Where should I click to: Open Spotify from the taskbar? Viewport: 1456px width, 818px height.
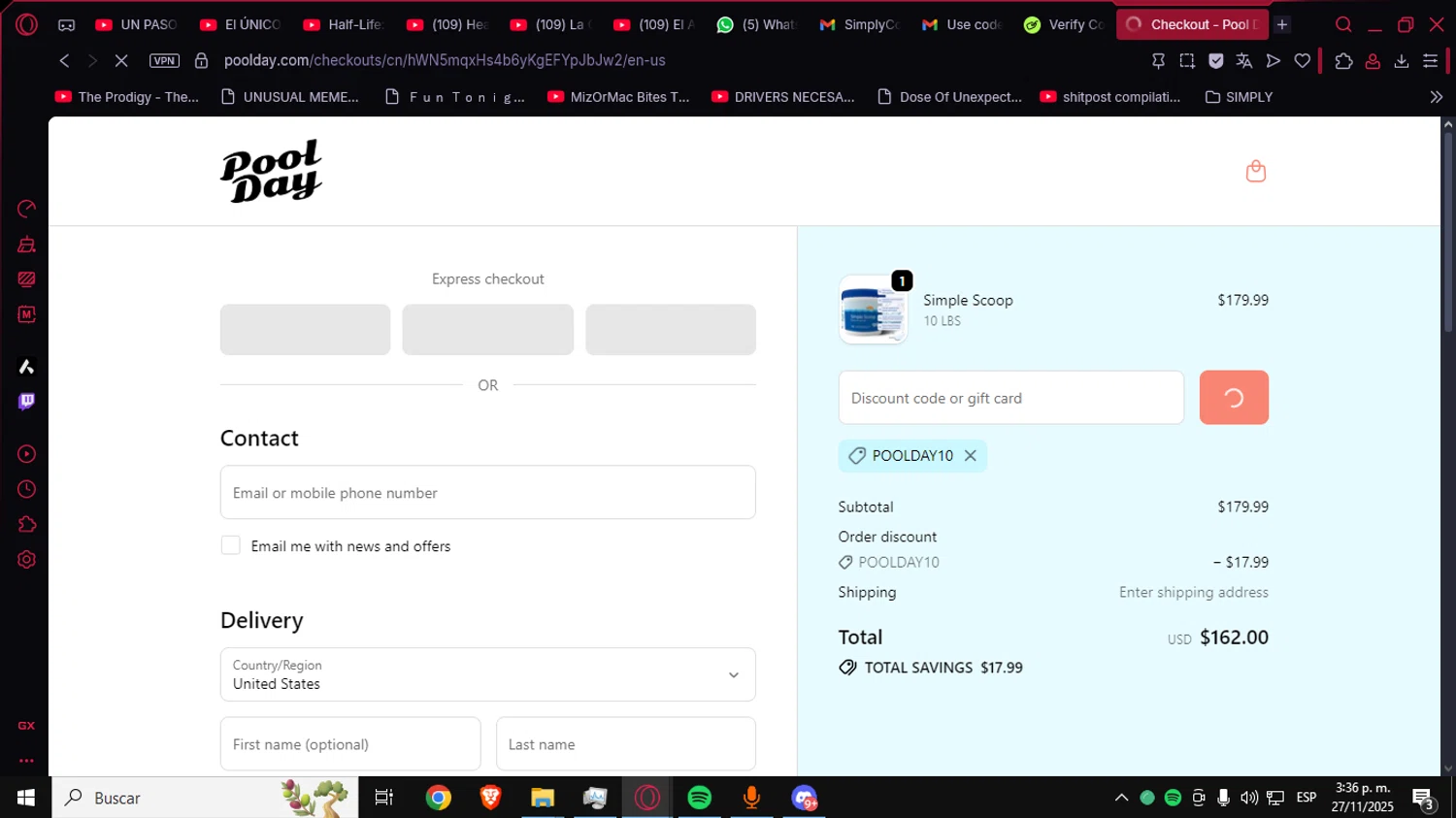[x=699, y=798]
